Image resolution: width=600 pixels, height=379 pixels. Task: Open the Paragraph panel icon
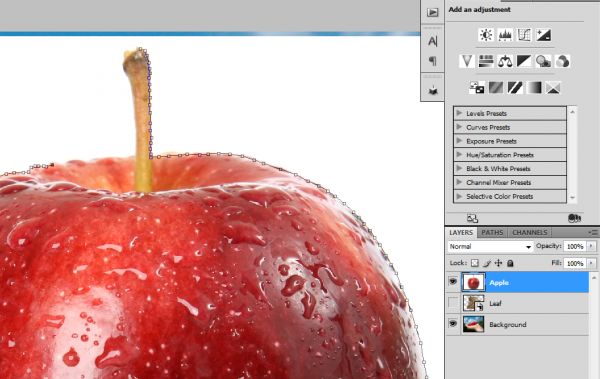[x=433, y=61]
